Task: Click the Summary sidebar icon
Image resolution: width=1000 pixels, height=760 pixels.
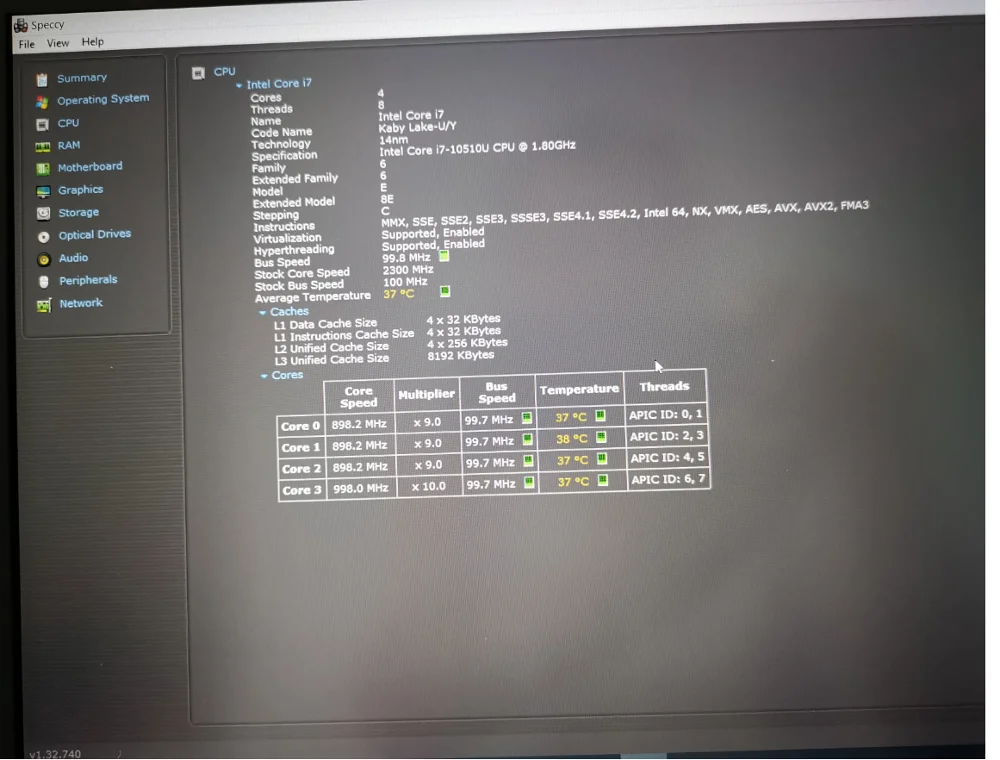Action: [42, 80]
